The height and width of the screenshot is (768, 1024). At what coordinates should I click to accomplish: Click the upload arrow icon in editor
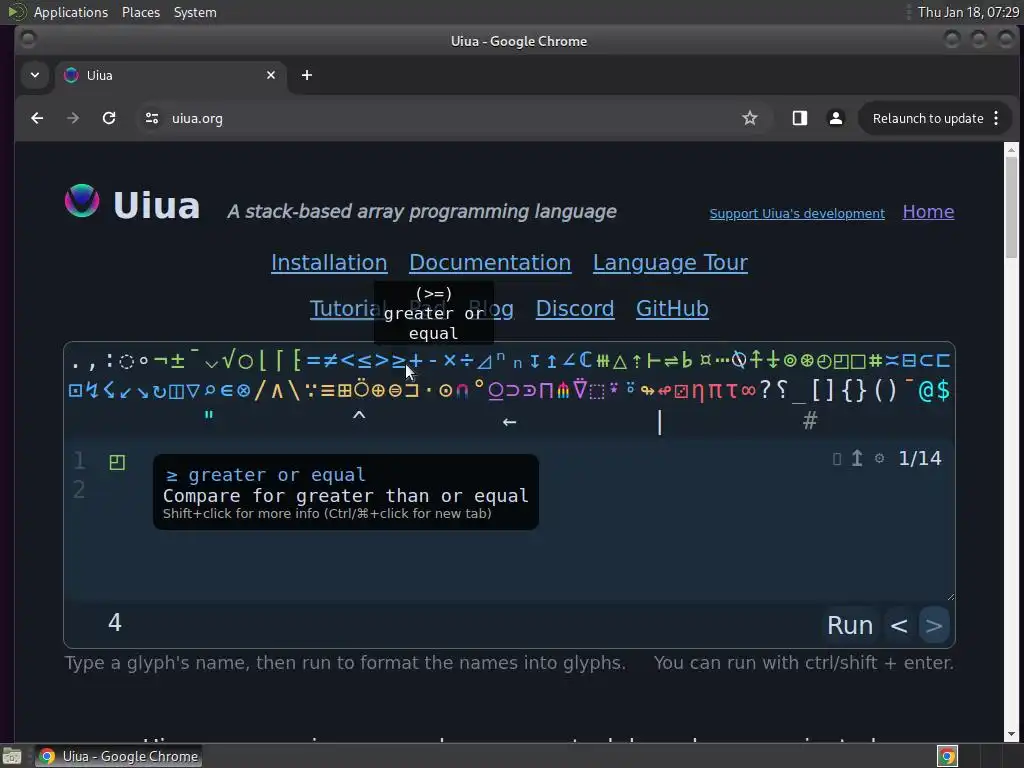pos(857,458)
